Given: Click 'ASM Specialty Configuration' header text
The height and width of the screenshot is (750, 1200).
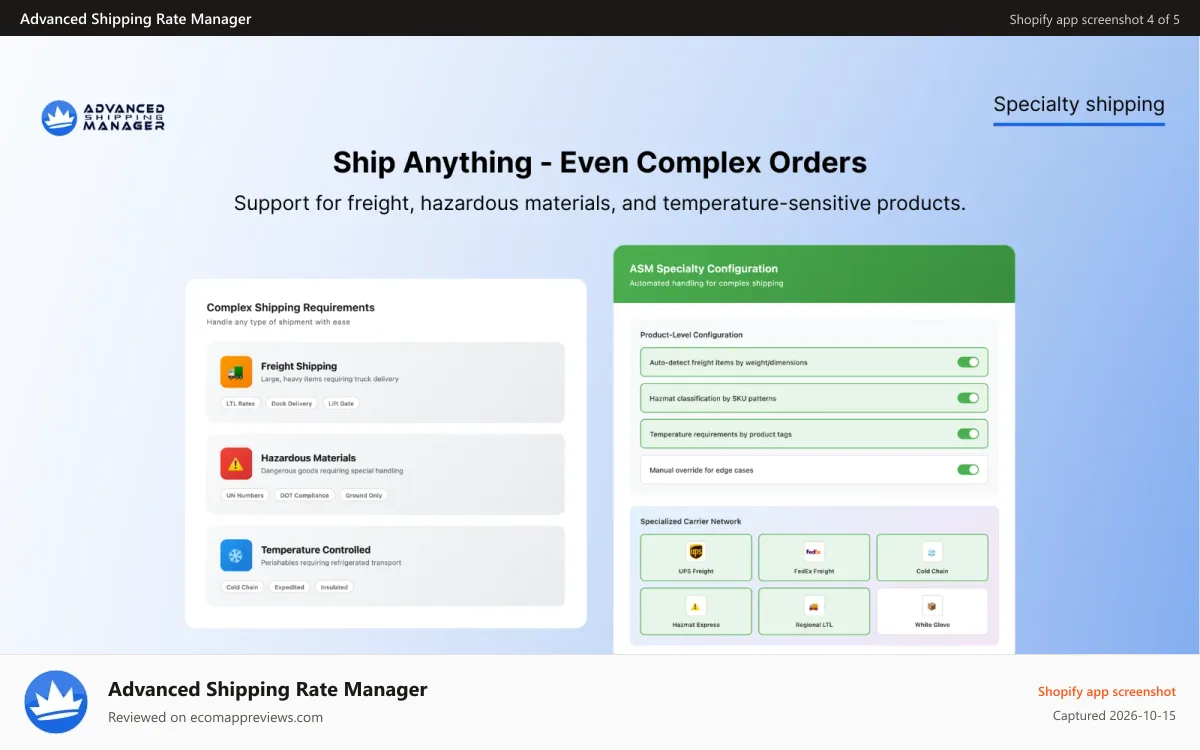Looking at the screenshot, I should tap(703, 269).
